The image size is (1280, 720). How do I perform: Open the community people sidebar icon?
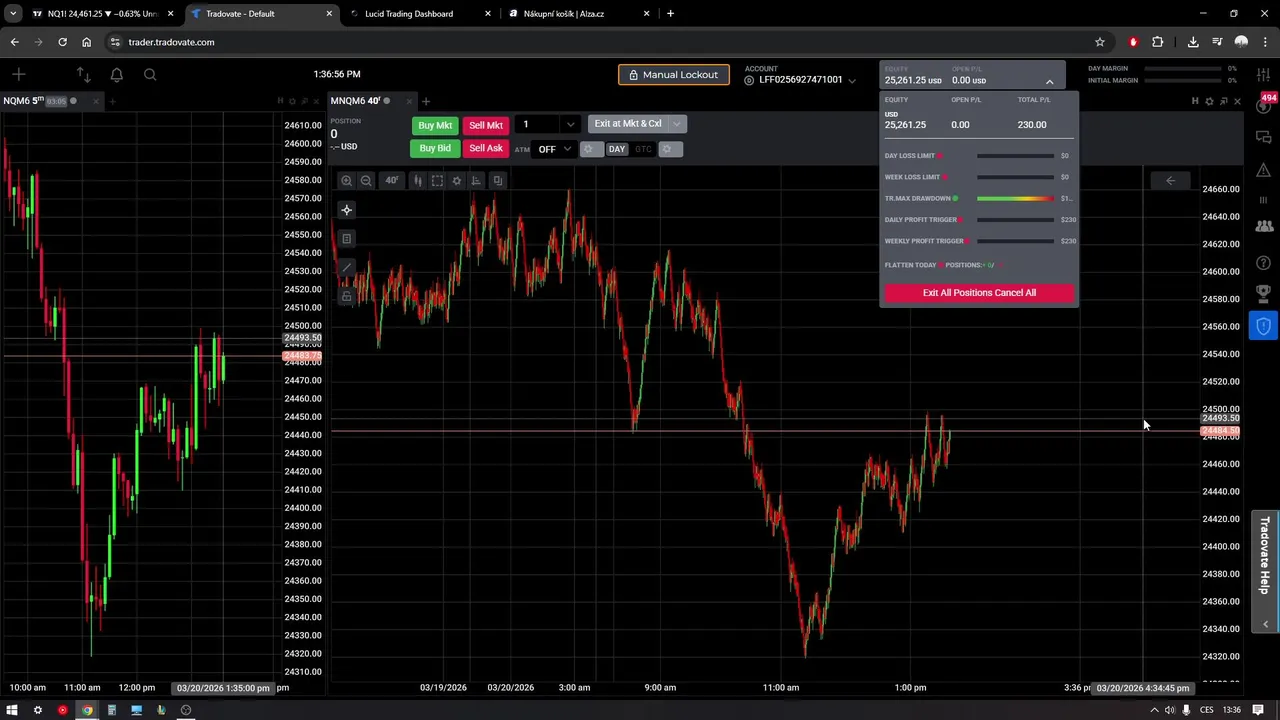click(1264, 227)
